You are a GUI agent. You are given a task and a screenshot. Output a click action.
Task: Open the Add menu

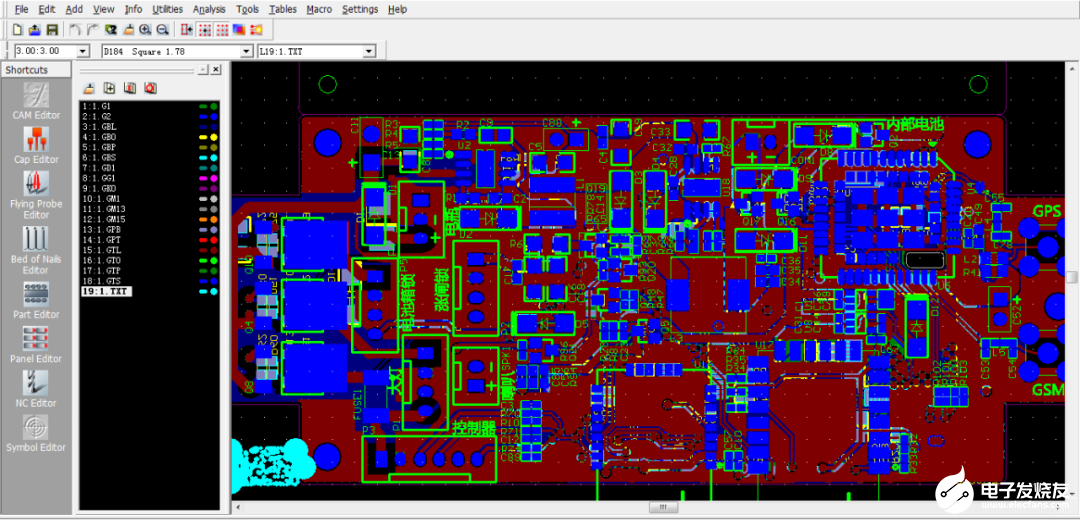pyautogui.click(x=74, y=9)
